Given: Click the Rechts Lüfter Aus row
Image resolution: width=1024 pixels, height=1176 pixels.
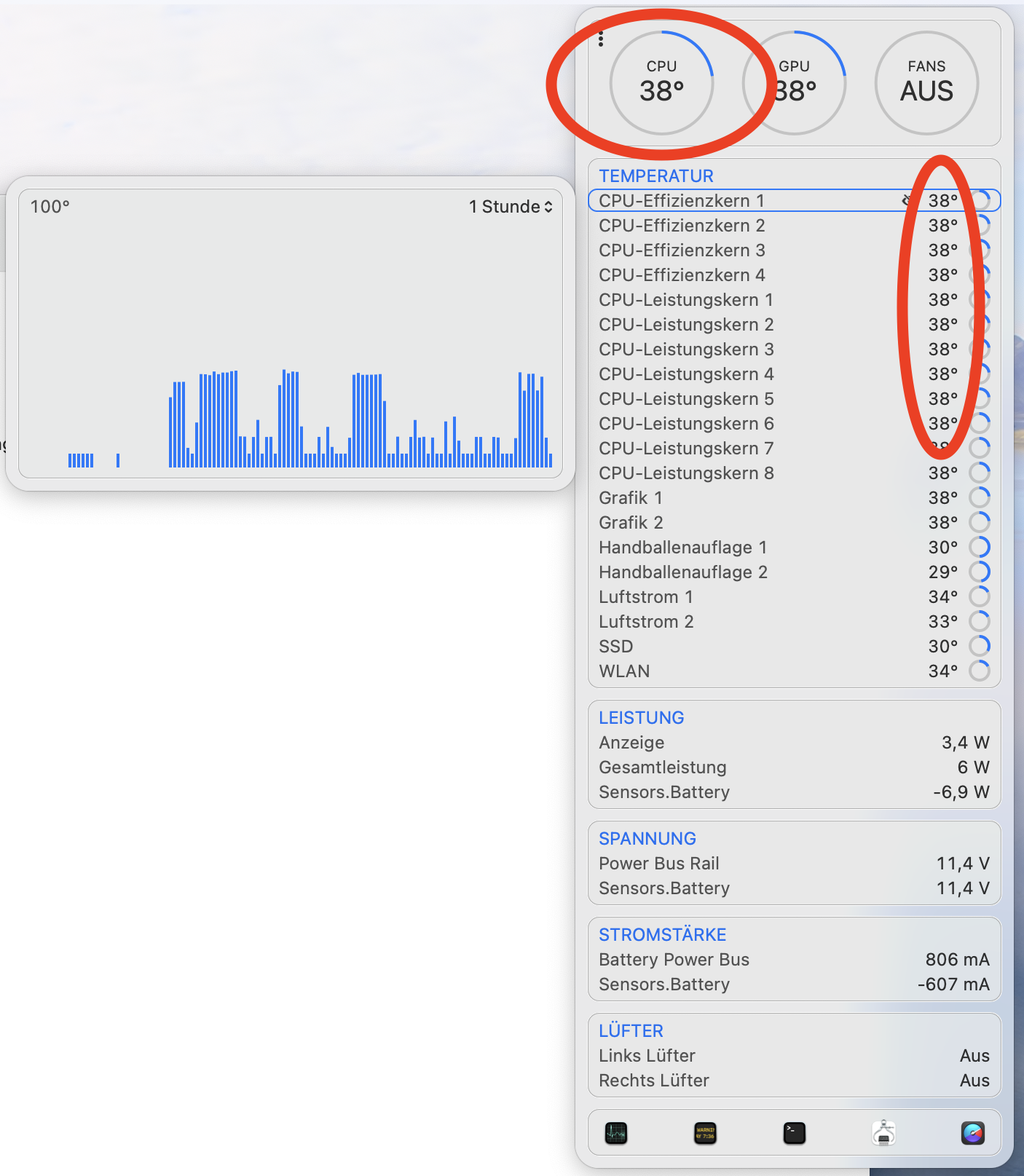Looking at the screenshot, I should point(794,1080).
